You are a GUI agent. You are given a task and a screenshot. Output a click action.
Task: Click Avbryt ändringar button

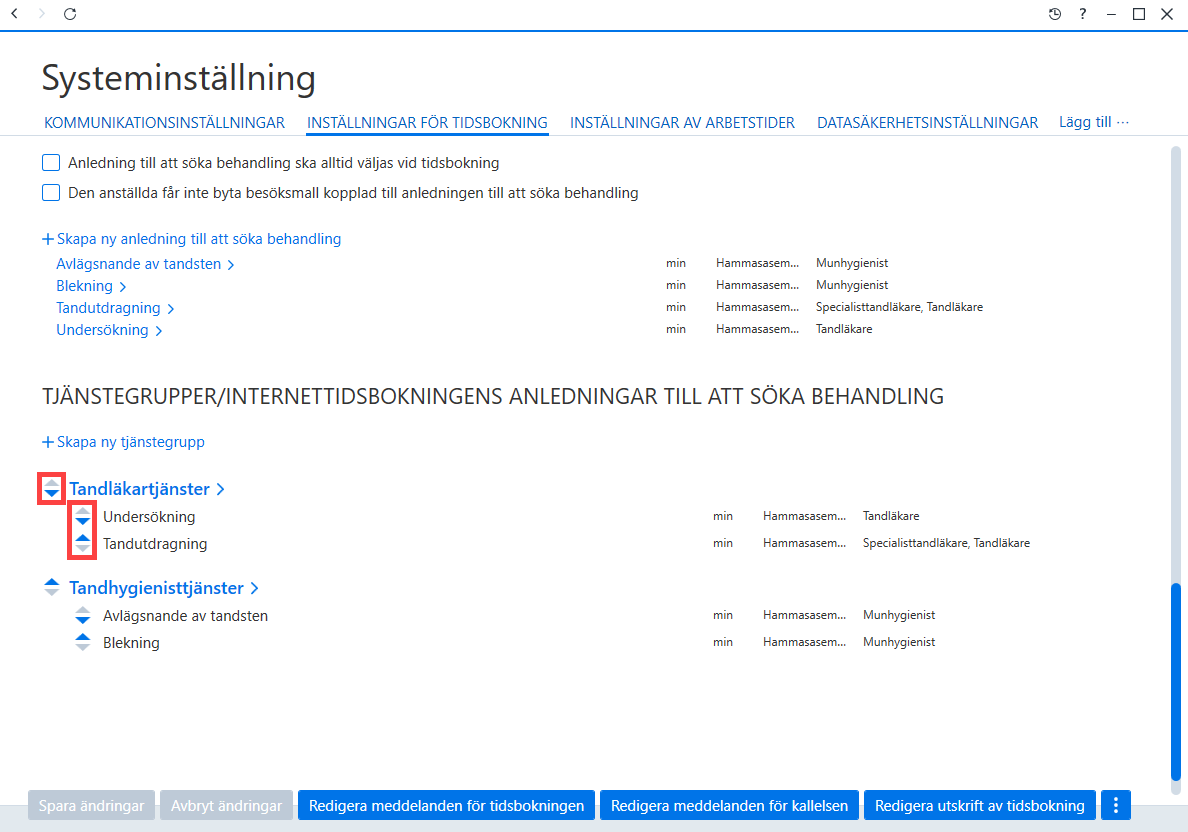coord(227,805)
